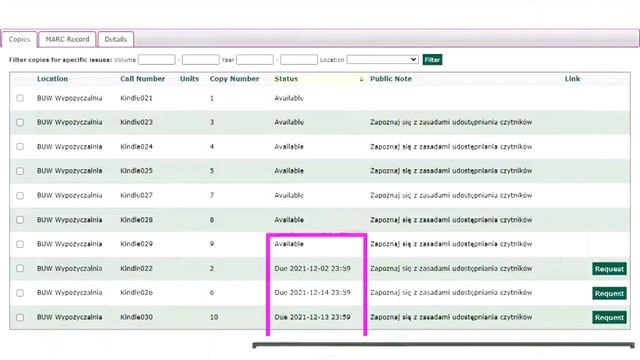640x360 pixels.
Task: Tick the checkbox for Kindle028
Action: click(20, 220)
